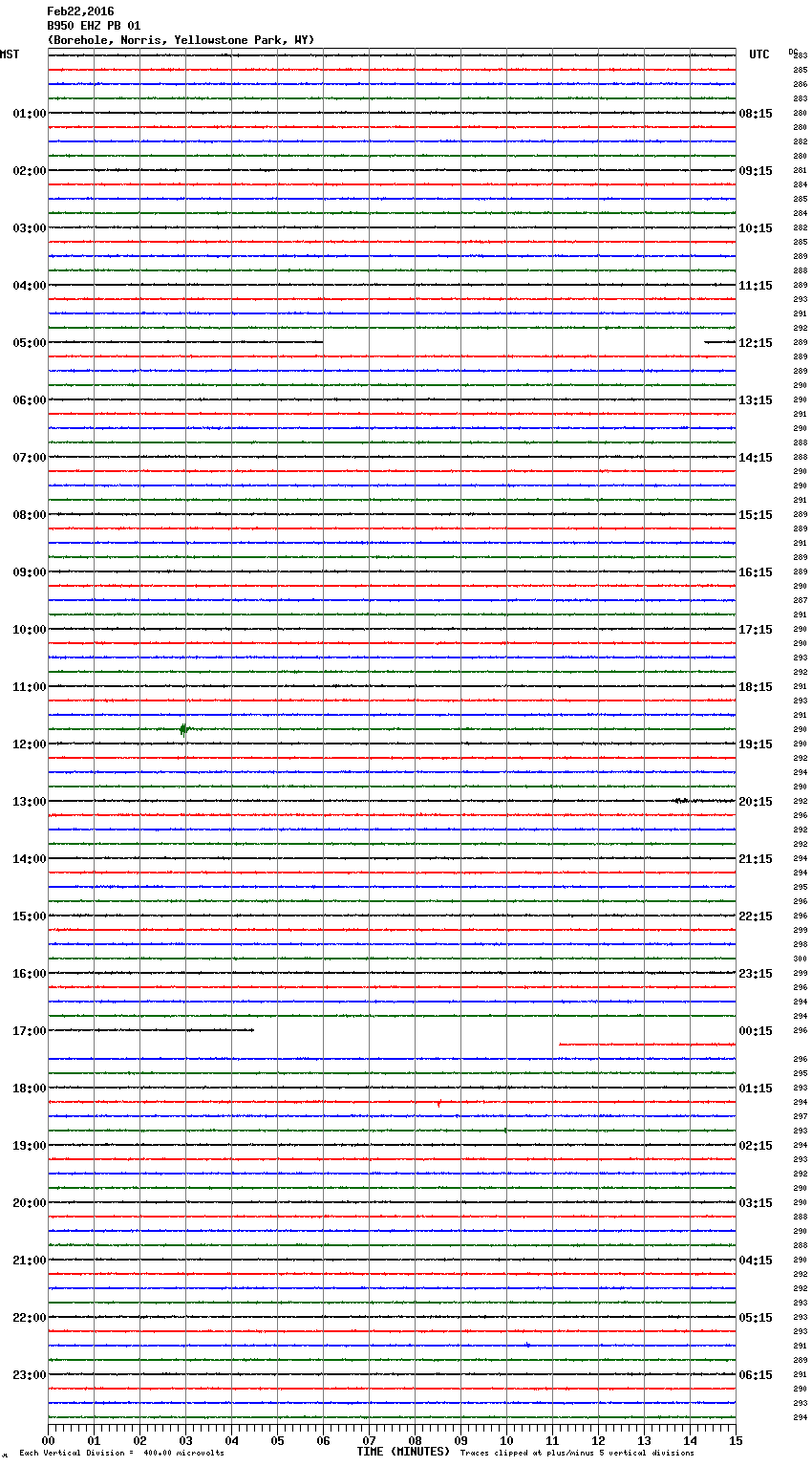Click the 16:15 UTC time label
The width and height of the screenshot is (812, 1466).
[x=756, y=572]
